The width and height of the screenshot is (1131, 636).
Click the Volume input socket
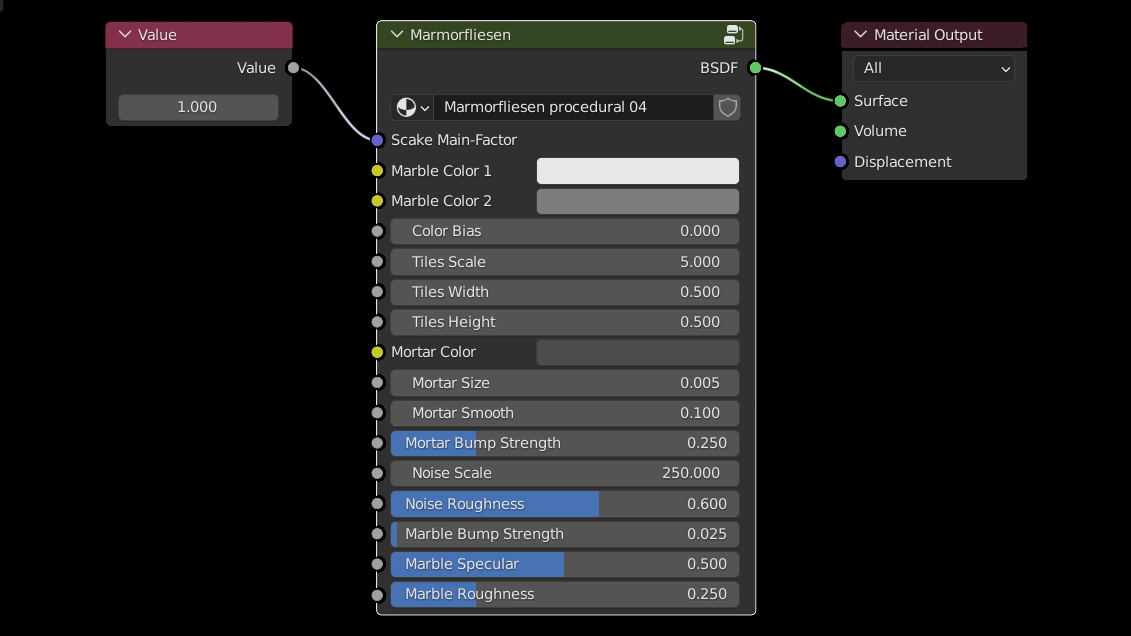[x=840, y=131]
